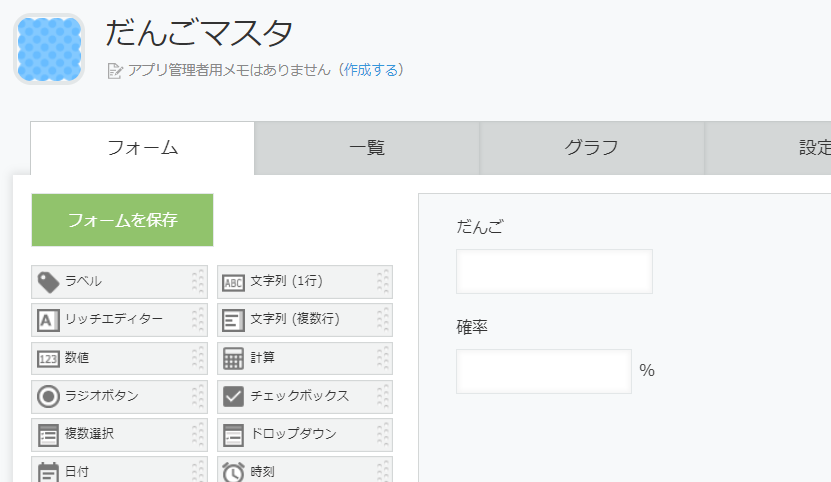Click the だんごマスタ app icon
This screenshot has height=482, width=831.
[49, 49]
